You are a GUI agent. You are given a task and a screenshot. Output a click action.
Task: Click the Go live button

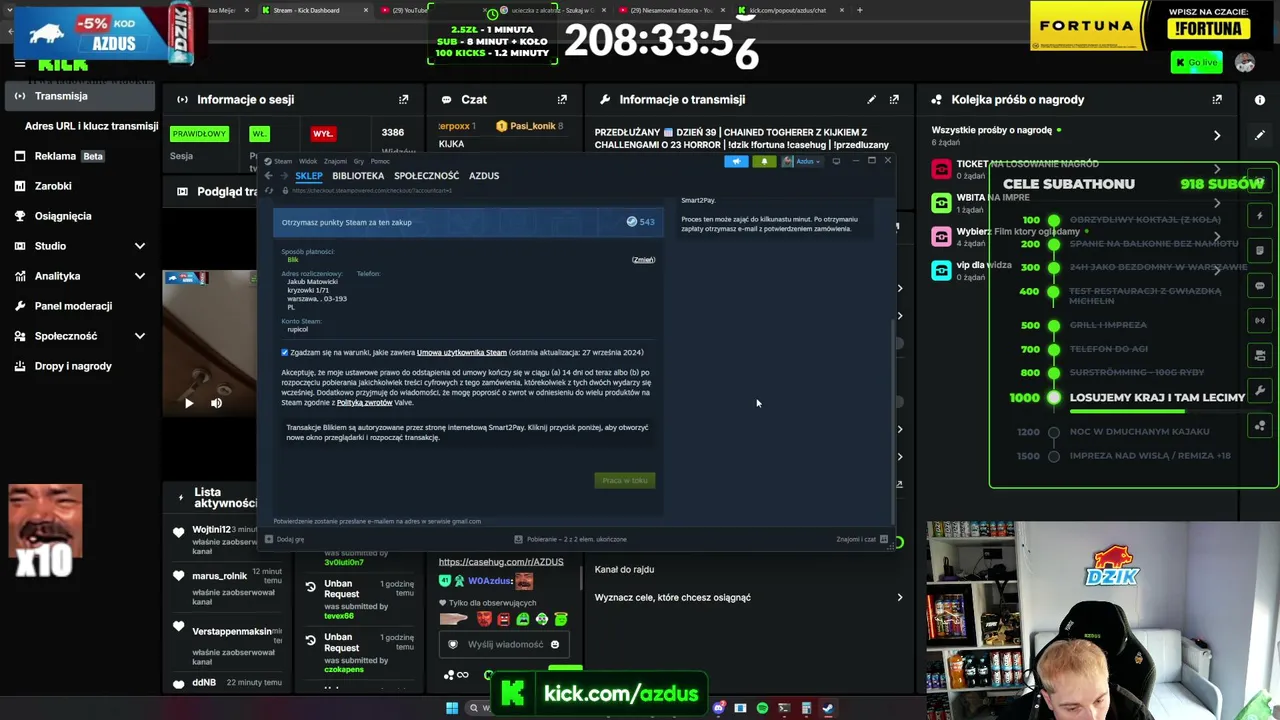tap(1196, 62)
